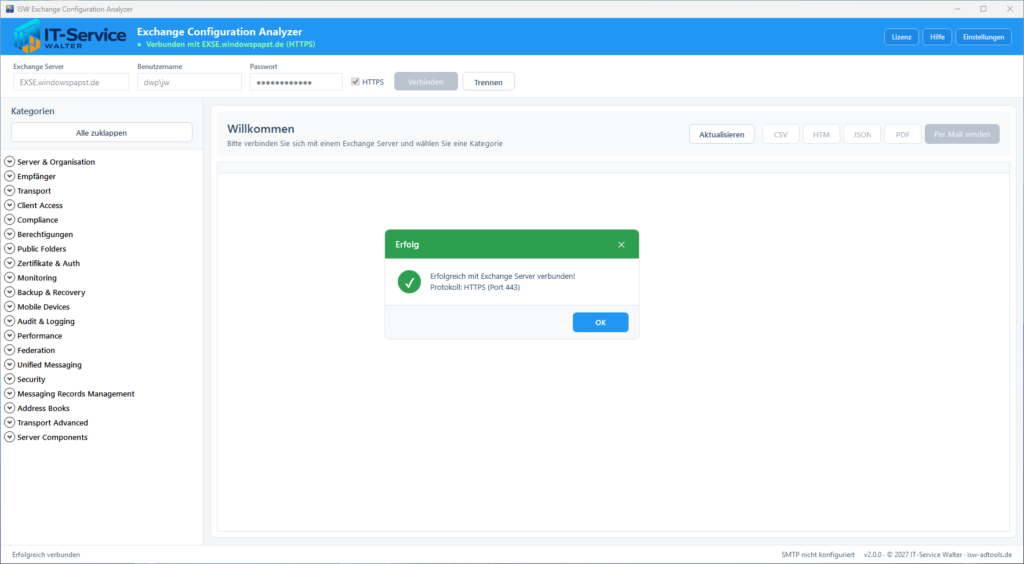Viewport: 1024px width, 564px height.
Task: Click the IT-Service Walter logo
Action: [69, 37]
